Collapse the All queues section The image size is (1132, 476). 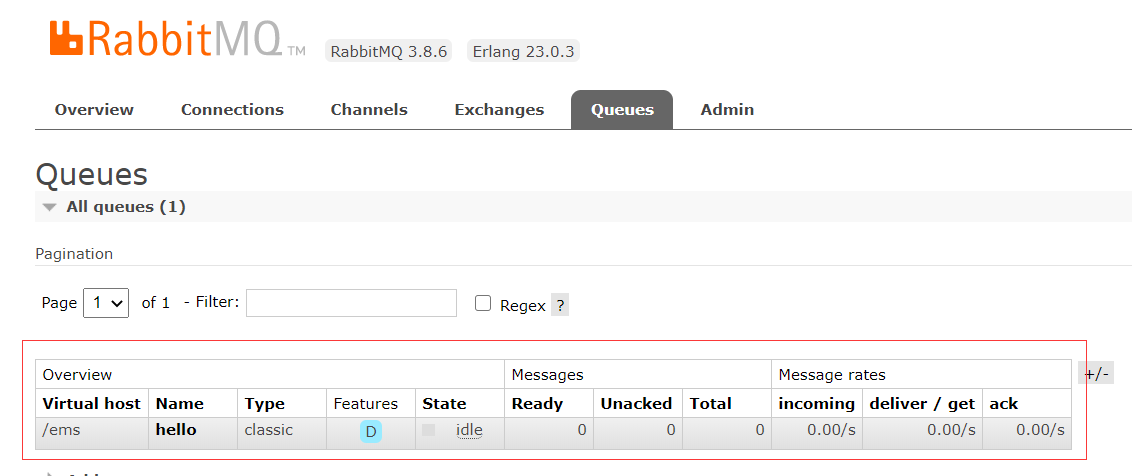(x=114, y=207)
